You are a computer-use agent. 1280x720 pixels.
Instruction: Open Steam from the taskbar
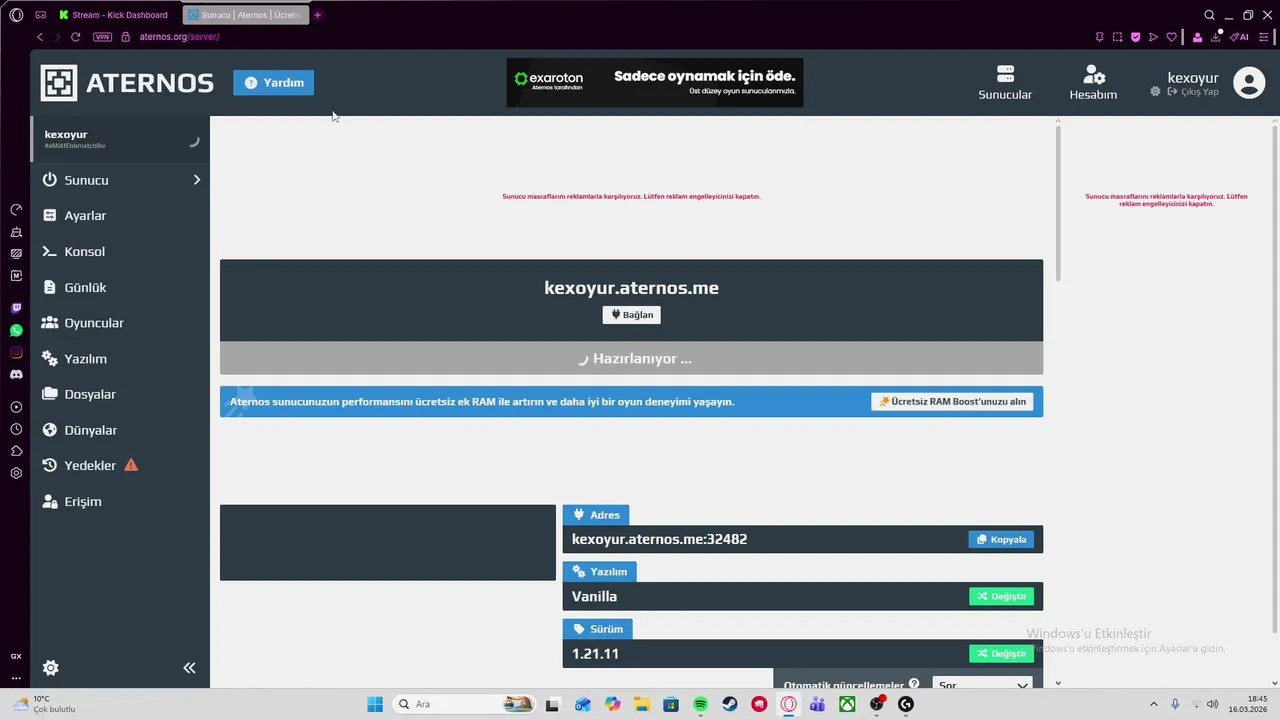click(x=730, y=704)
